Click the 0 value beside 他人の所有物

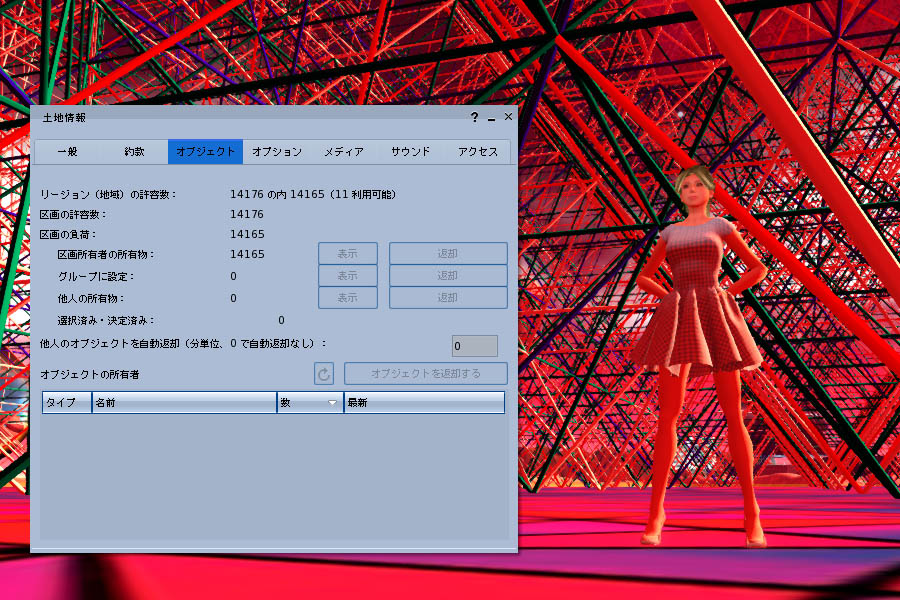(233, 298)
